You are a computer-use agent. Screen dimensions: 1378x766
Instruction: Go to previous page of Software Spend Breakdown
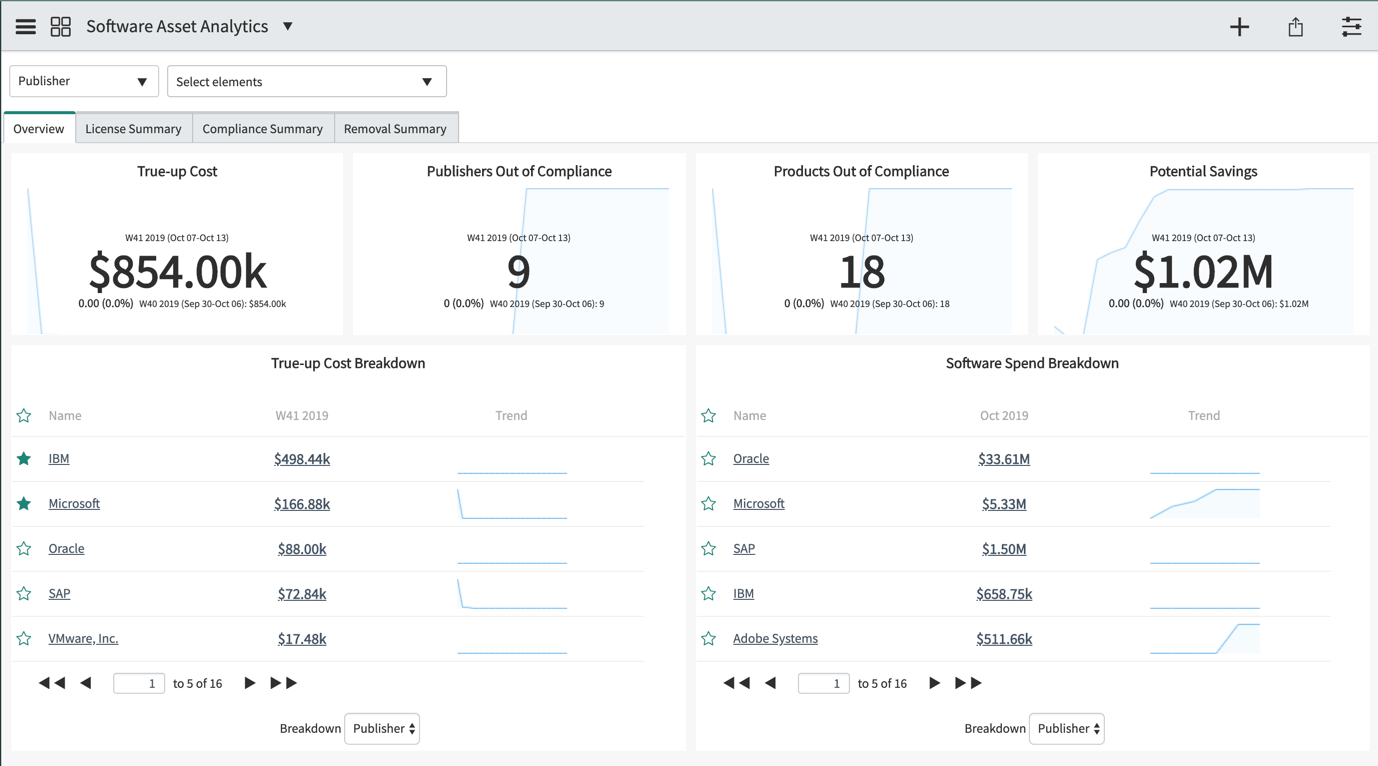[771, 683]
